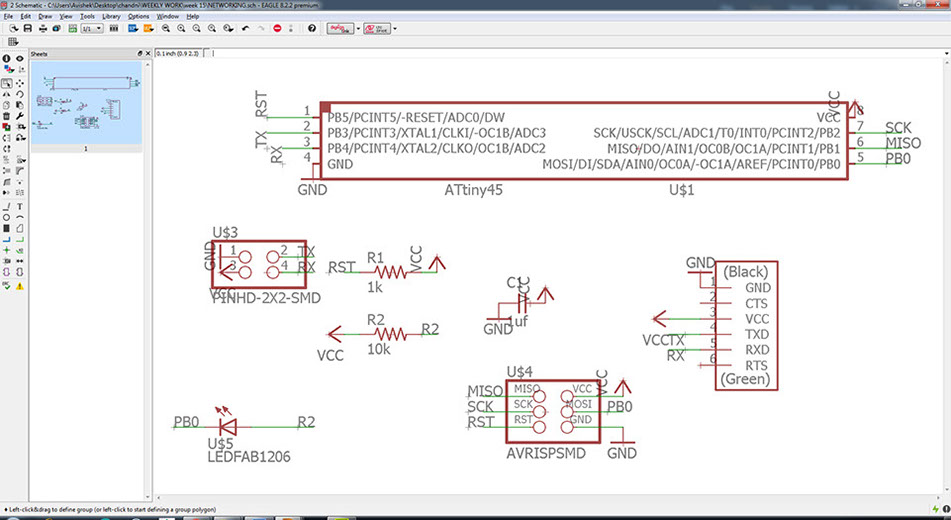Open the CAM processor icon
Image resolution: width=951 pixels, height=520 pixels.
point(56,29)
